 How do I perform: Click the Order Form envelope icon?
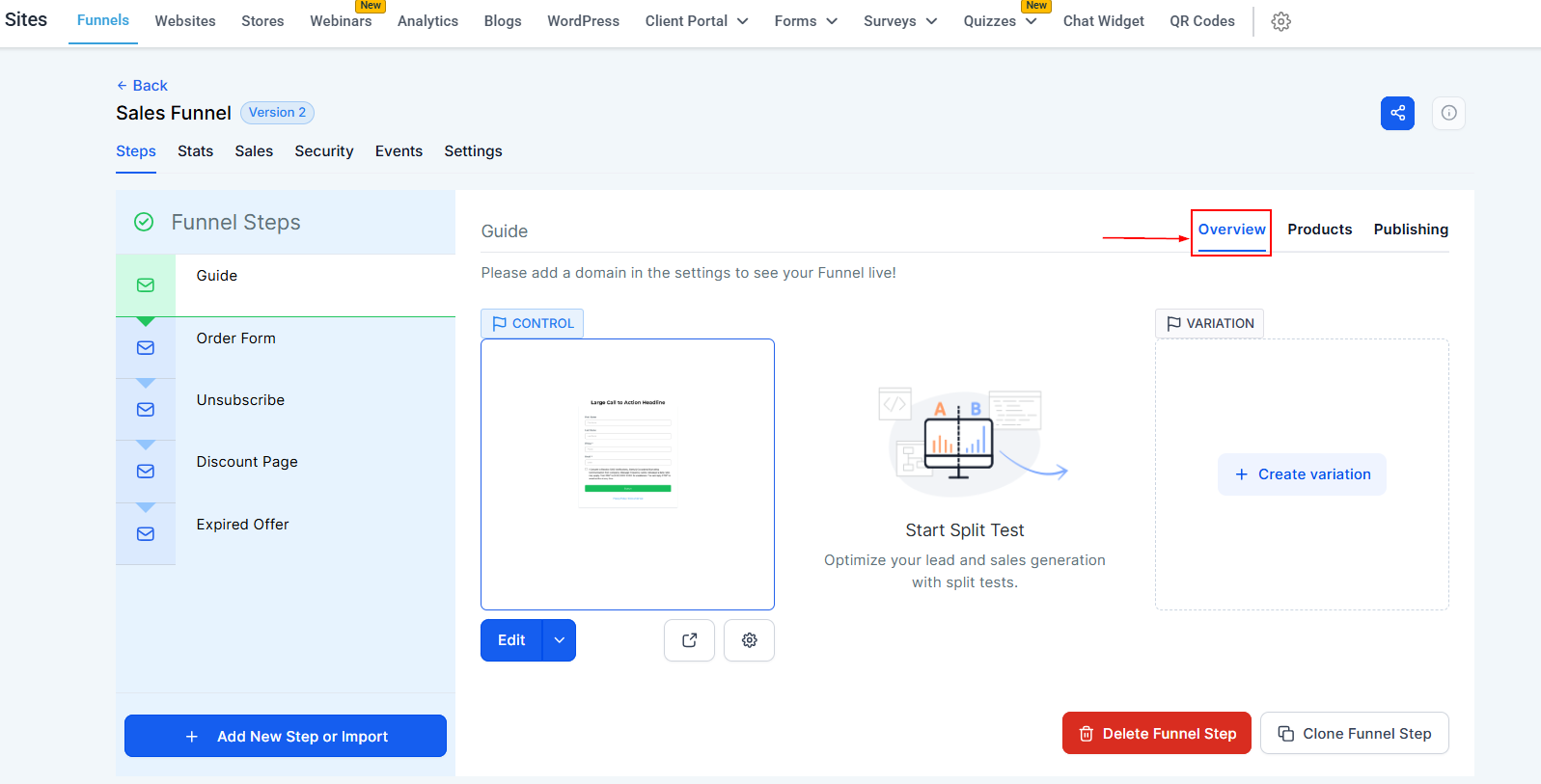click(146, 348)
